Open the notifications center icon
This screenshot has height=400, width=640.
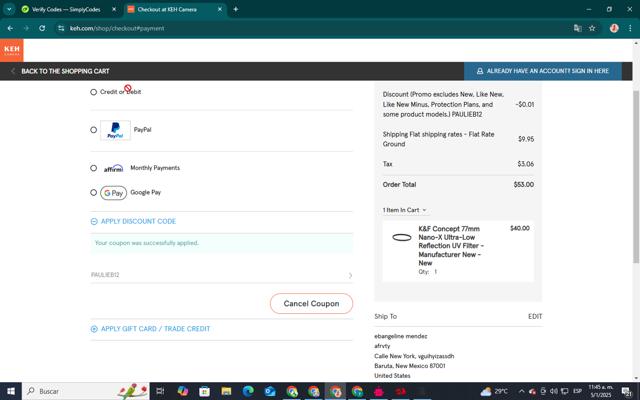coord(627,391)
